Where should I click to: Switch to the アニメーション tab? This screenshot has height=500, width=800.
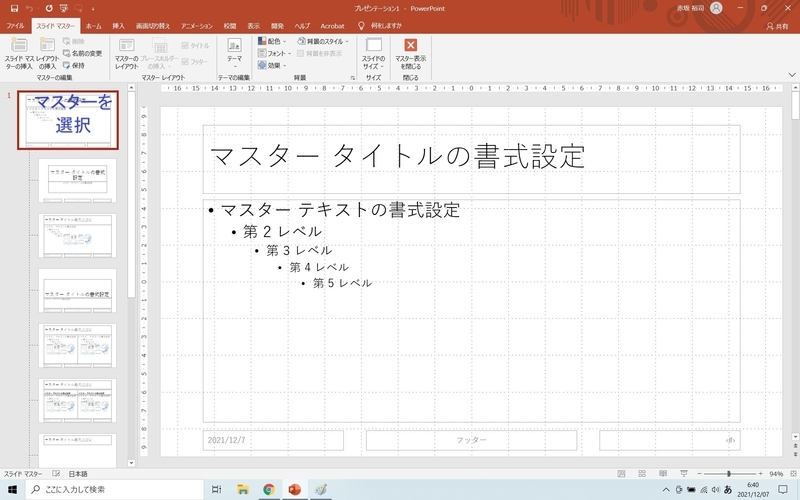[x=196, y=26]
